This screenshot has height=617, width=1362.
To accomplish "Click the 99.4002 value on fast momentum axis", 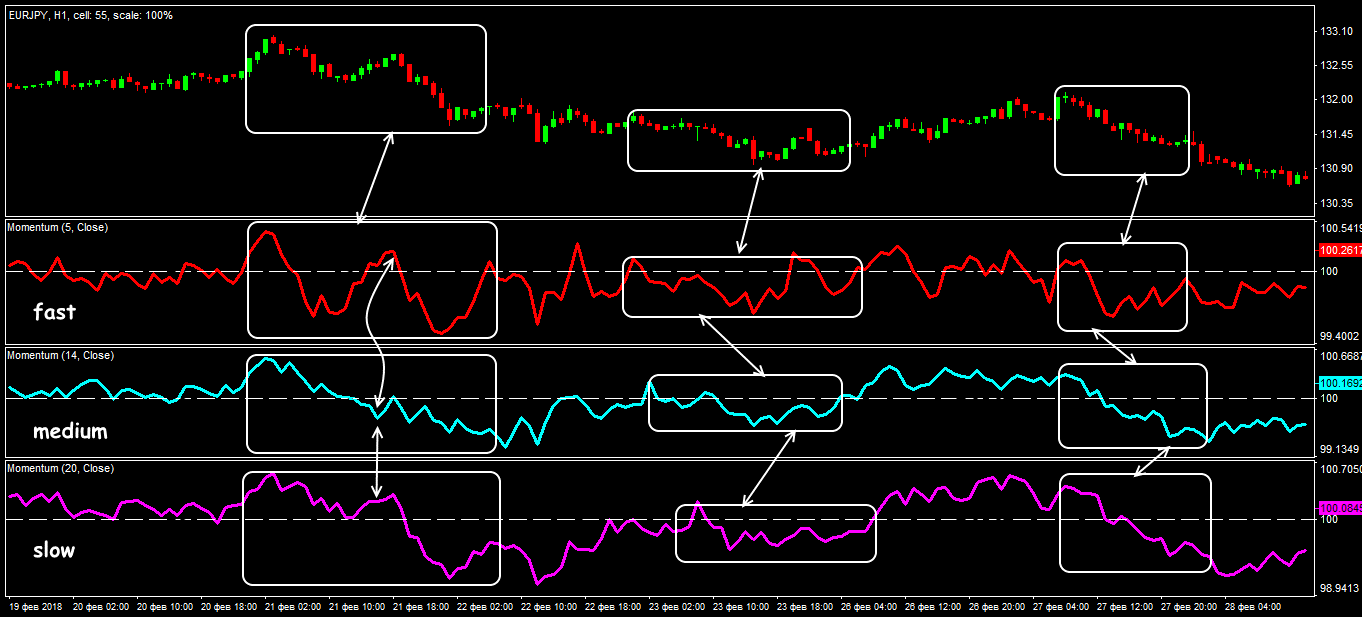I will tap(1340, 337).
